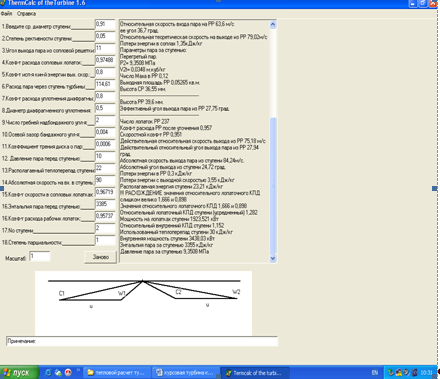Click the ThermCalc title bar app icon
The height and width of the screenshot is (379, 440).
[x=3, y=3]
